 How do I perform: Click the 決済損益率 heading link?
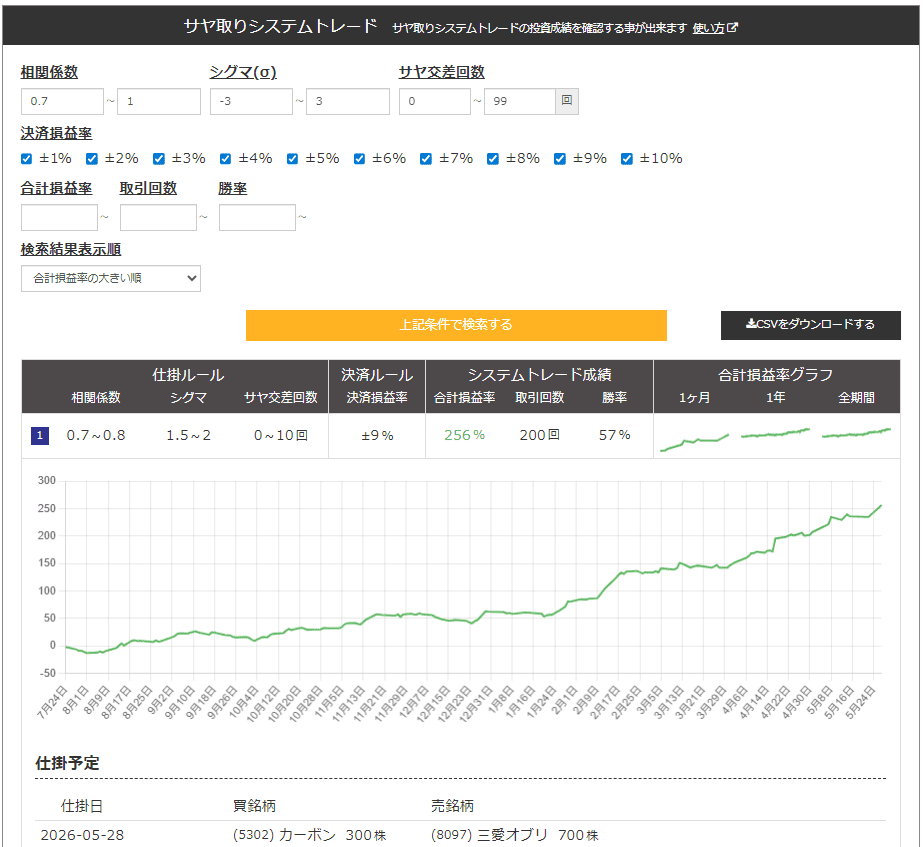coord(57,134)
